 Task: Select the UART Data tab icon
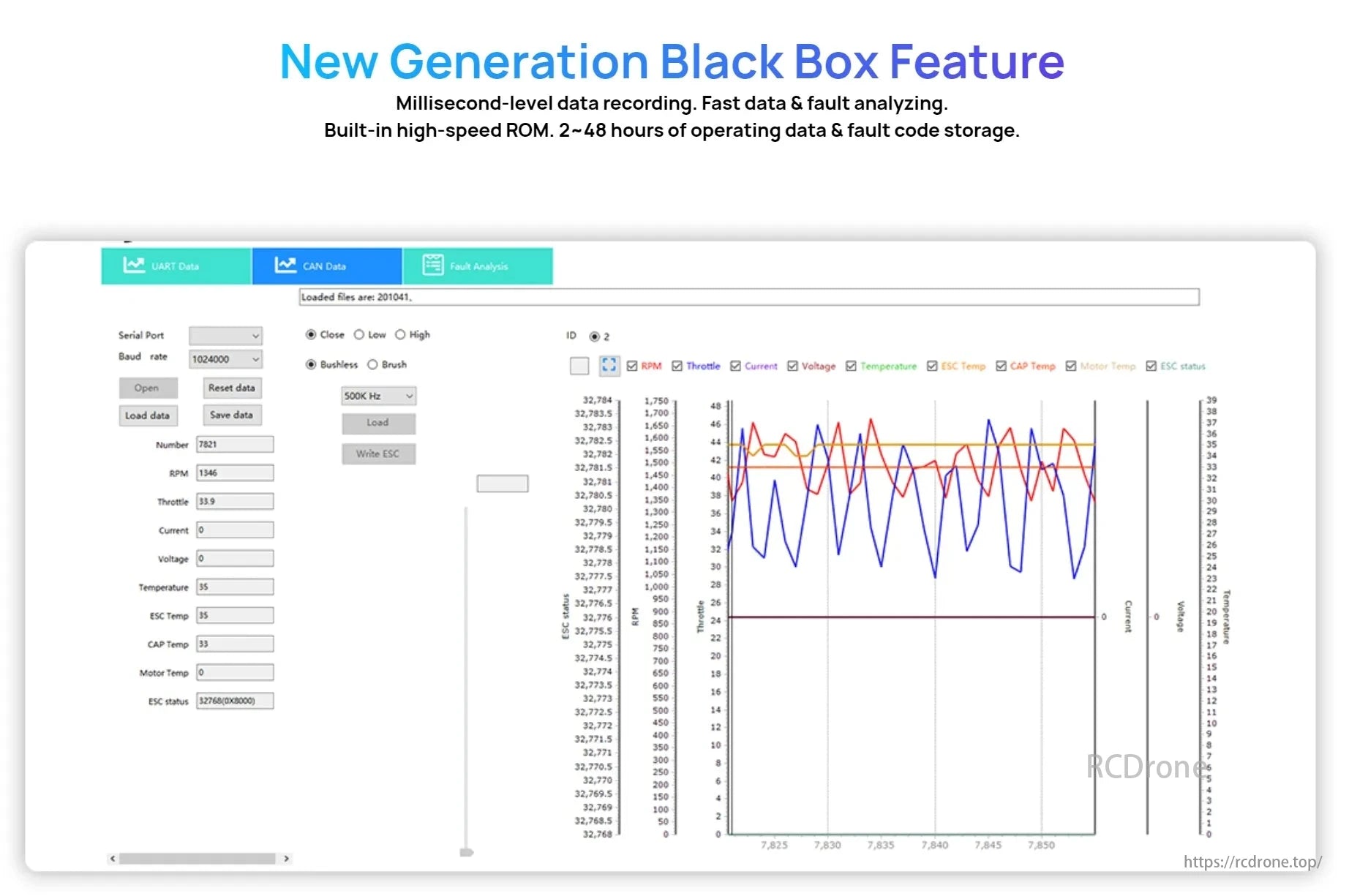coord(135,266)
